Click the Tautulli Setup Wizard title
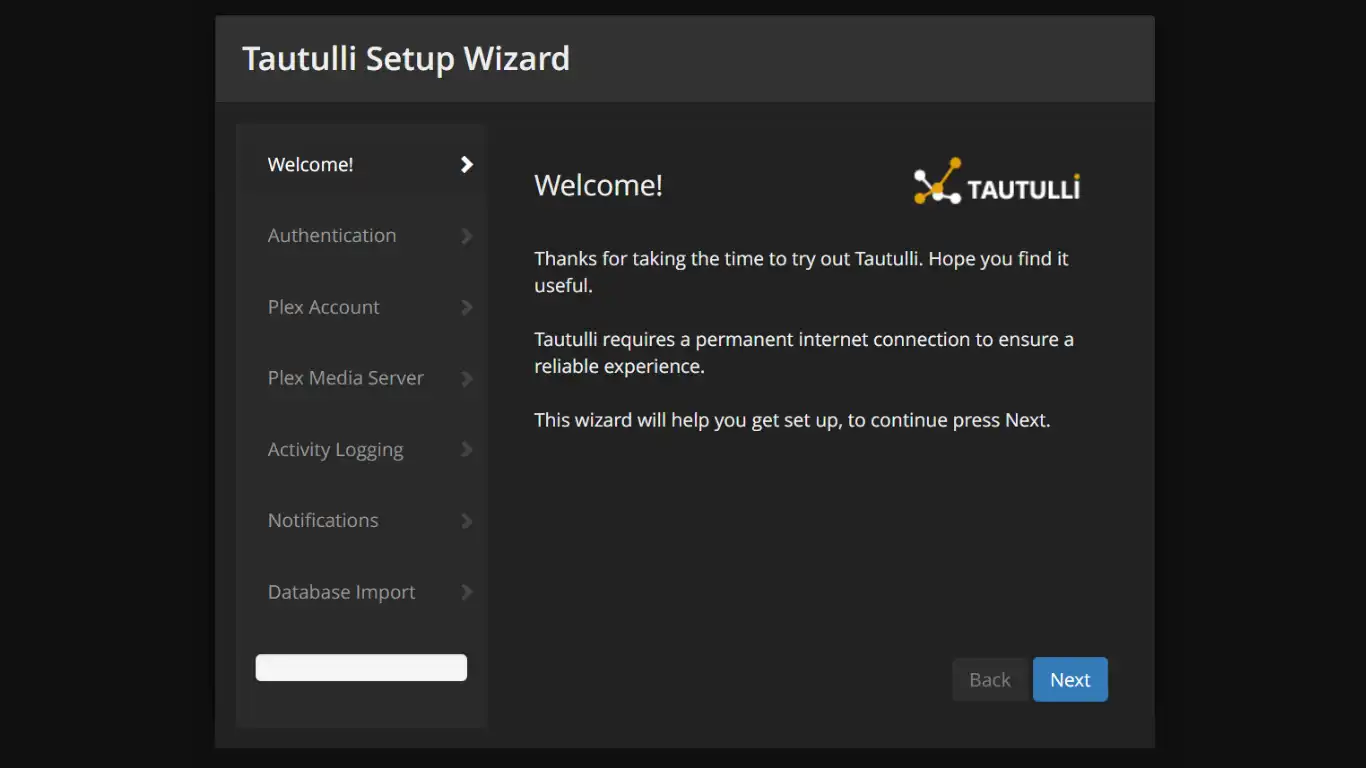This screenshot has height=768, width=1366. pyautogui.click(x=406, y=58)
